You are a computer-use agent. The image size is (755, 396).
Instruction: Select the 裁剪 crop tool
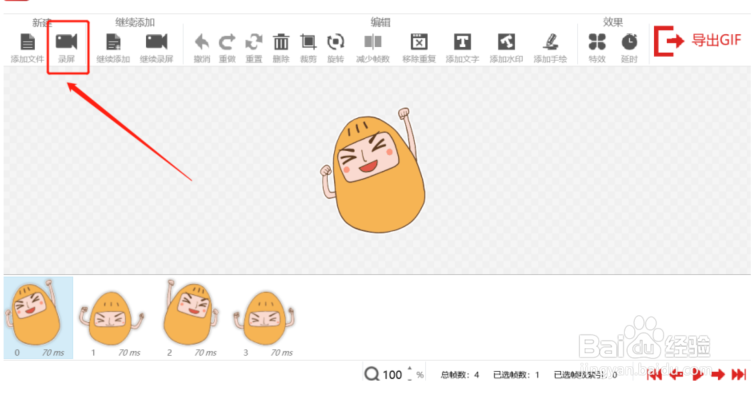[x=308, y=42]
